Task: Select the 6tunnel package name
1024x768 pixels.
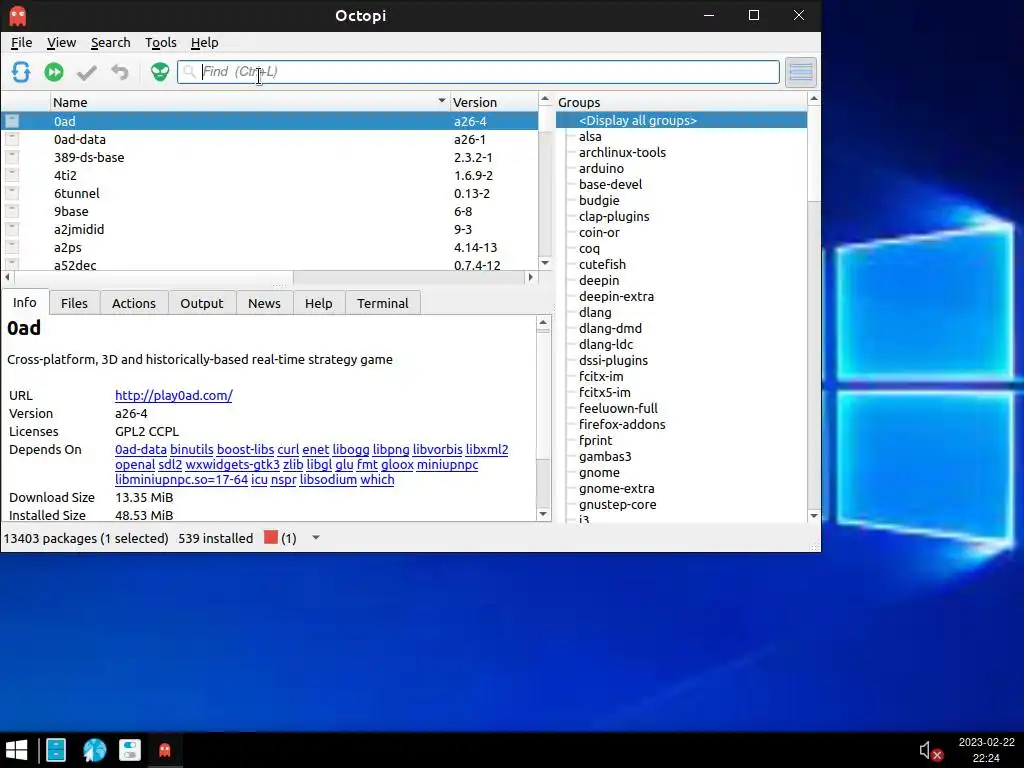Action: 77,193
